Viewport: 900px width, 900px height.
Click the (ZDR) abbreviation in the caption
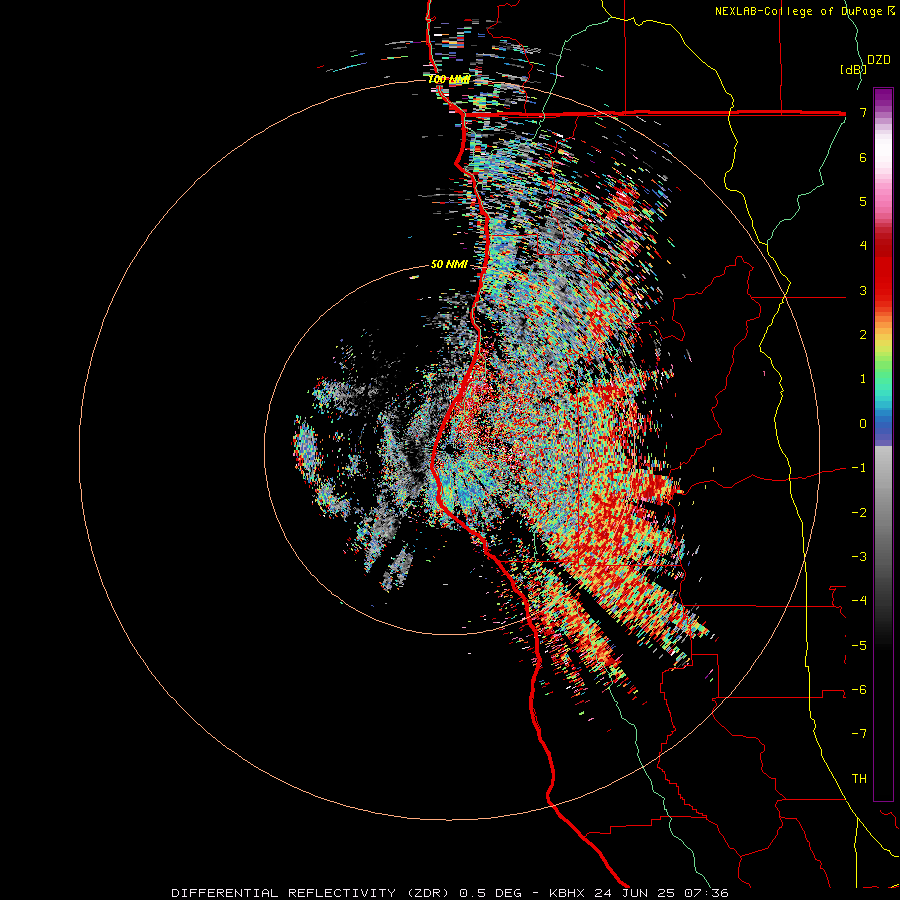(428, 893)
